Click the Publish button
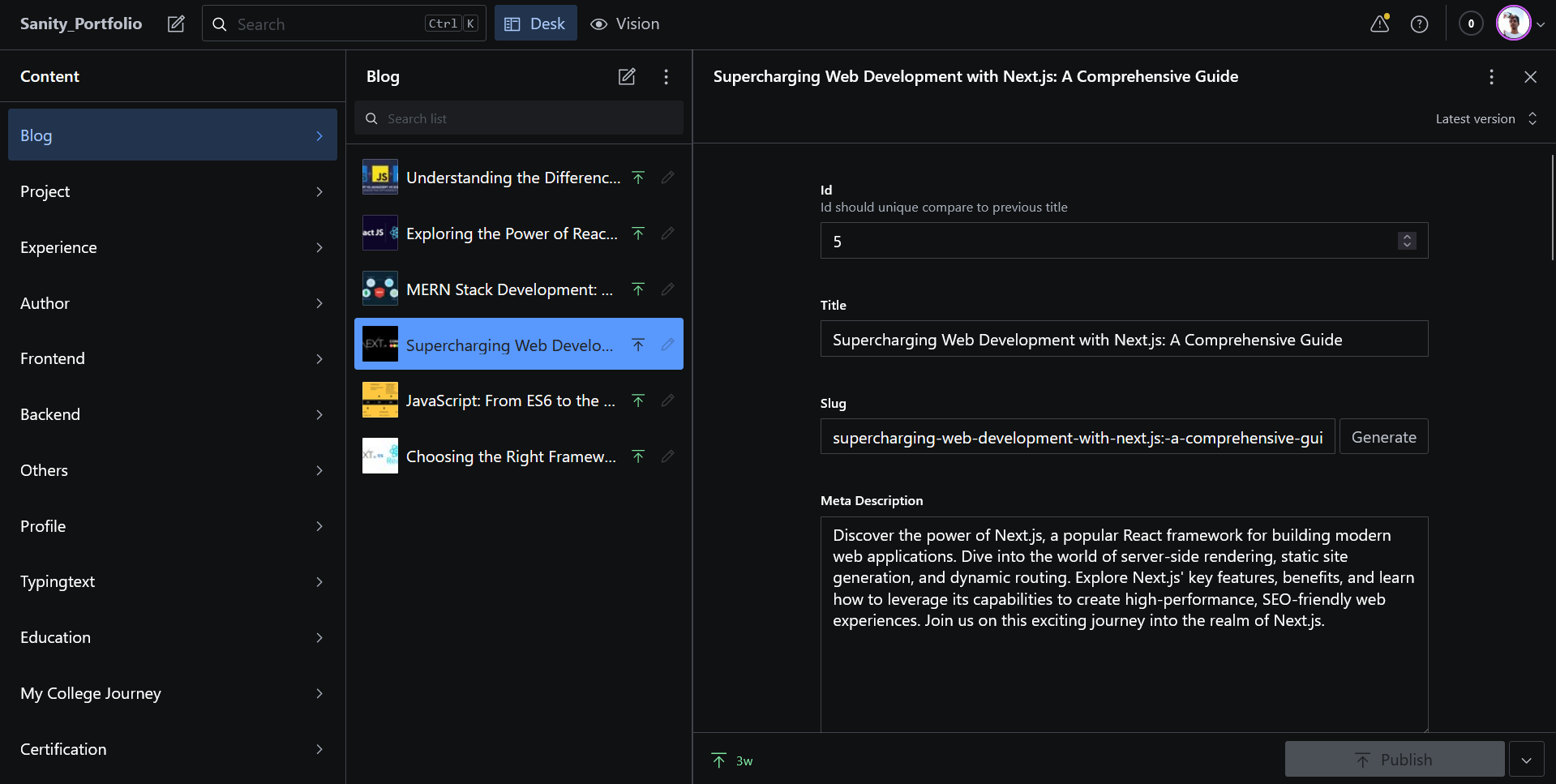The image size is (1556, 784). click(x=1395, y=760)
